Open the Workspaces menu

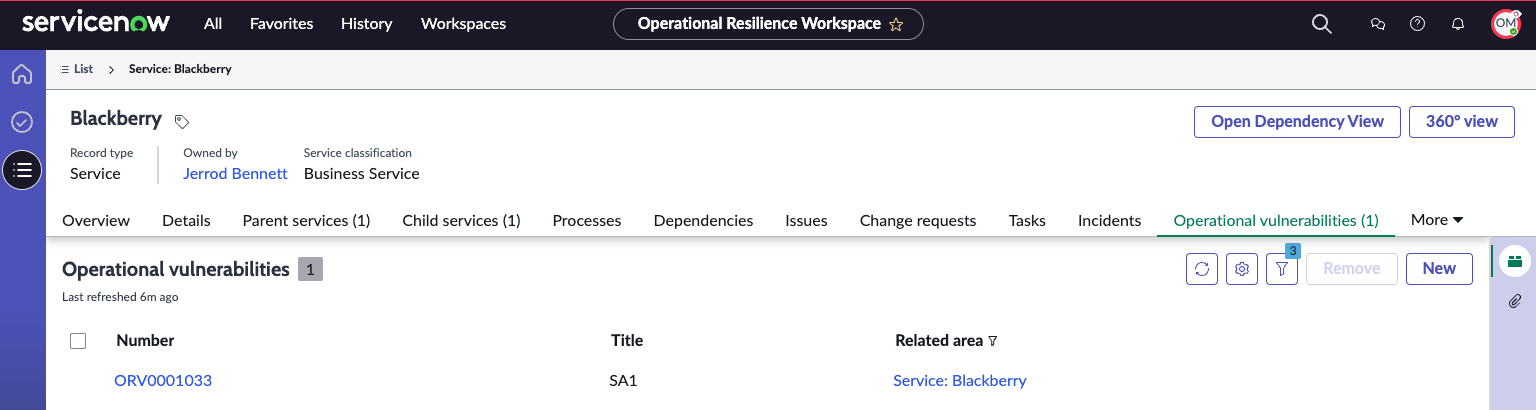click(x=463, y=24)
